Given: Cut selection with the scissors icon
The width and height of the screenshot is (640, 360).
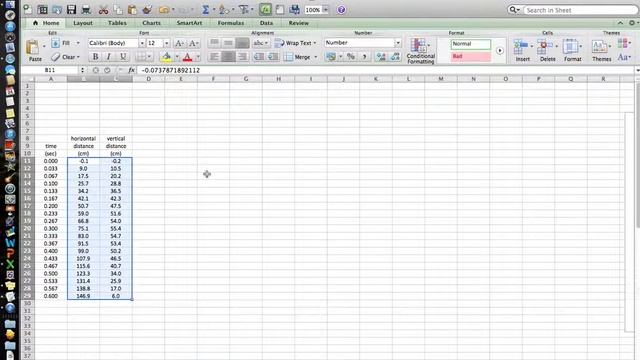Looking at the screenshot, I should pyautogui.click(x=103, y=9).
